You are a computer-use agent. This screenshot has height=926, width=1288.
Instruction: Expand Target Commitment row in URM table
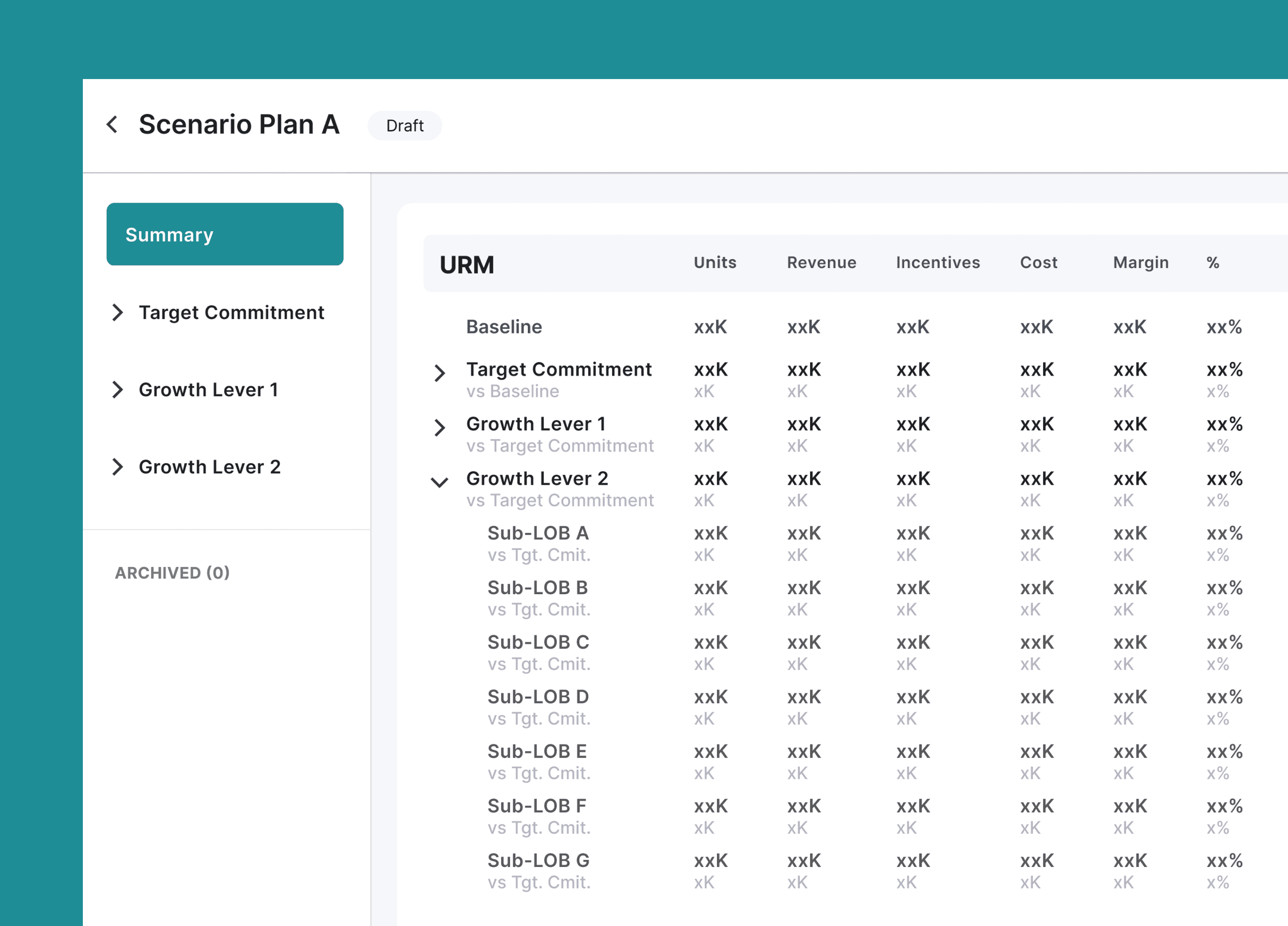tap(439, 373)
